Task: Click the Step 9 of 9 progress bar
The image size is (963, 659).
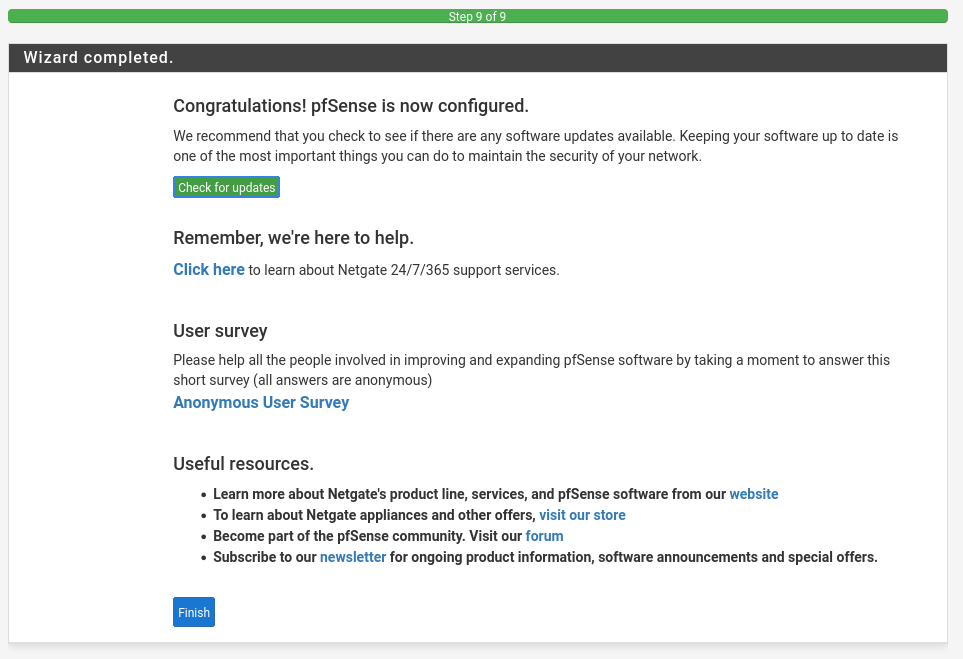Action: click(x=477, y=17)
